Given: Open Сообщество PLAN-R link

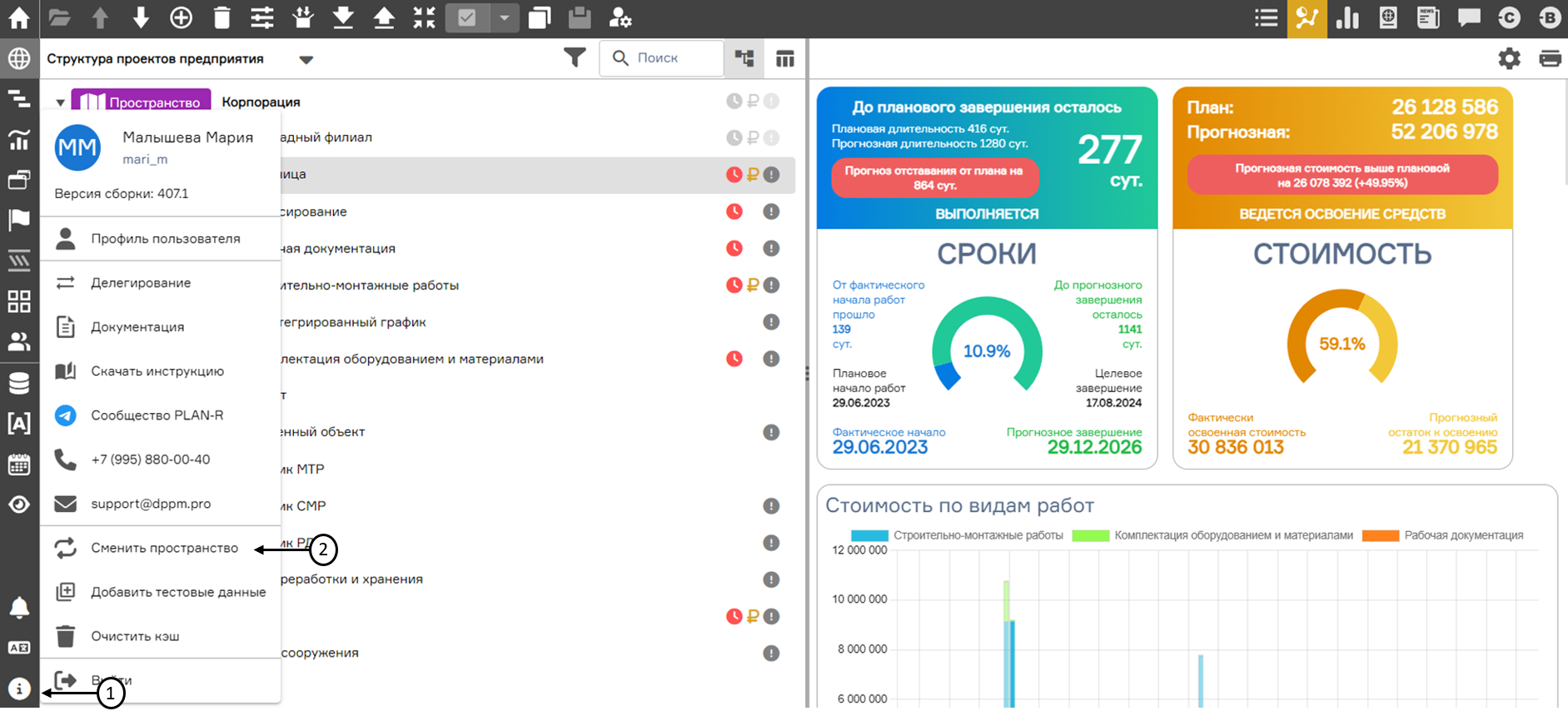Looking at the screenshot, I should tap(160, 415).
